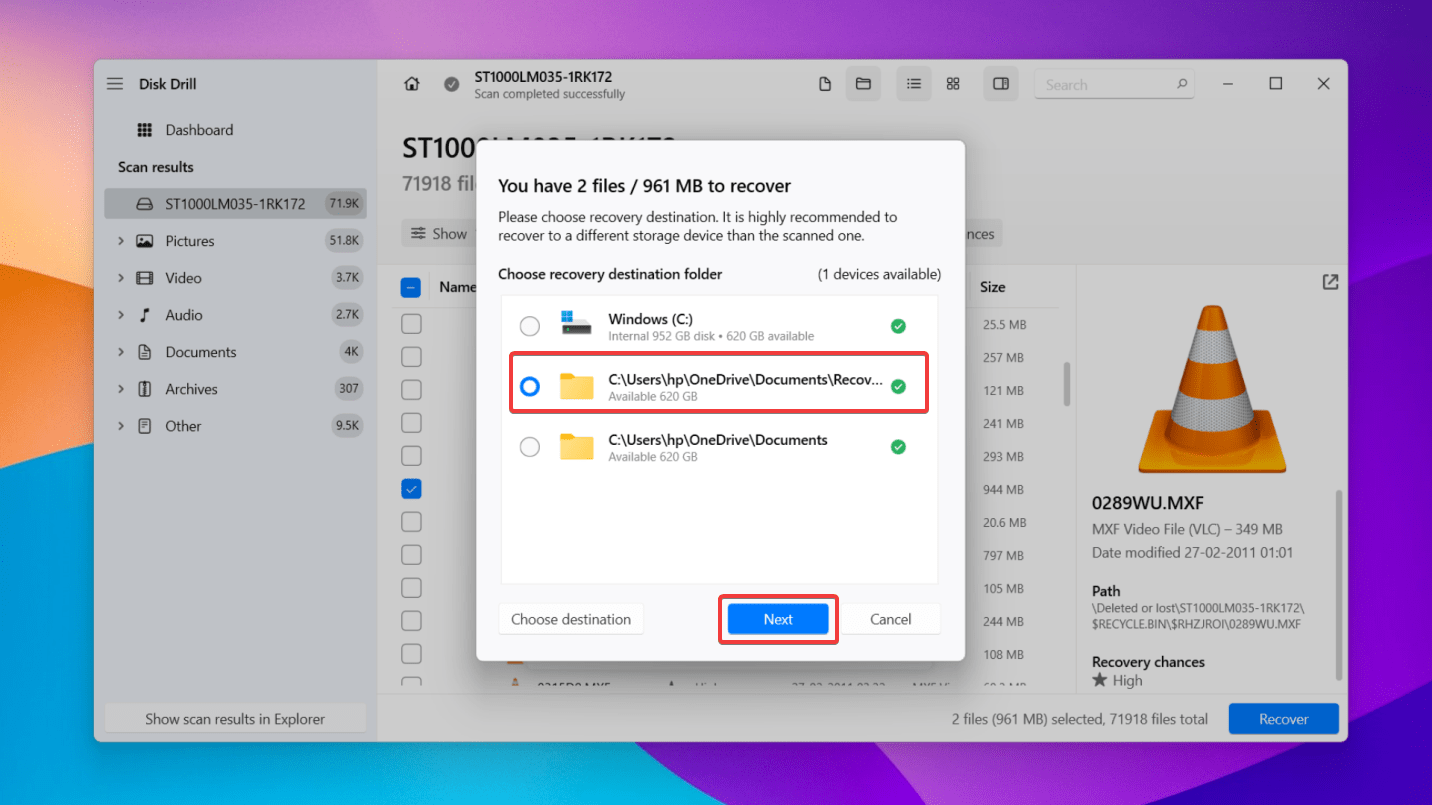Select the Windows (C:) radio button
The height and width of the screenshot is (805, 1432).
(x=530, y=326)
